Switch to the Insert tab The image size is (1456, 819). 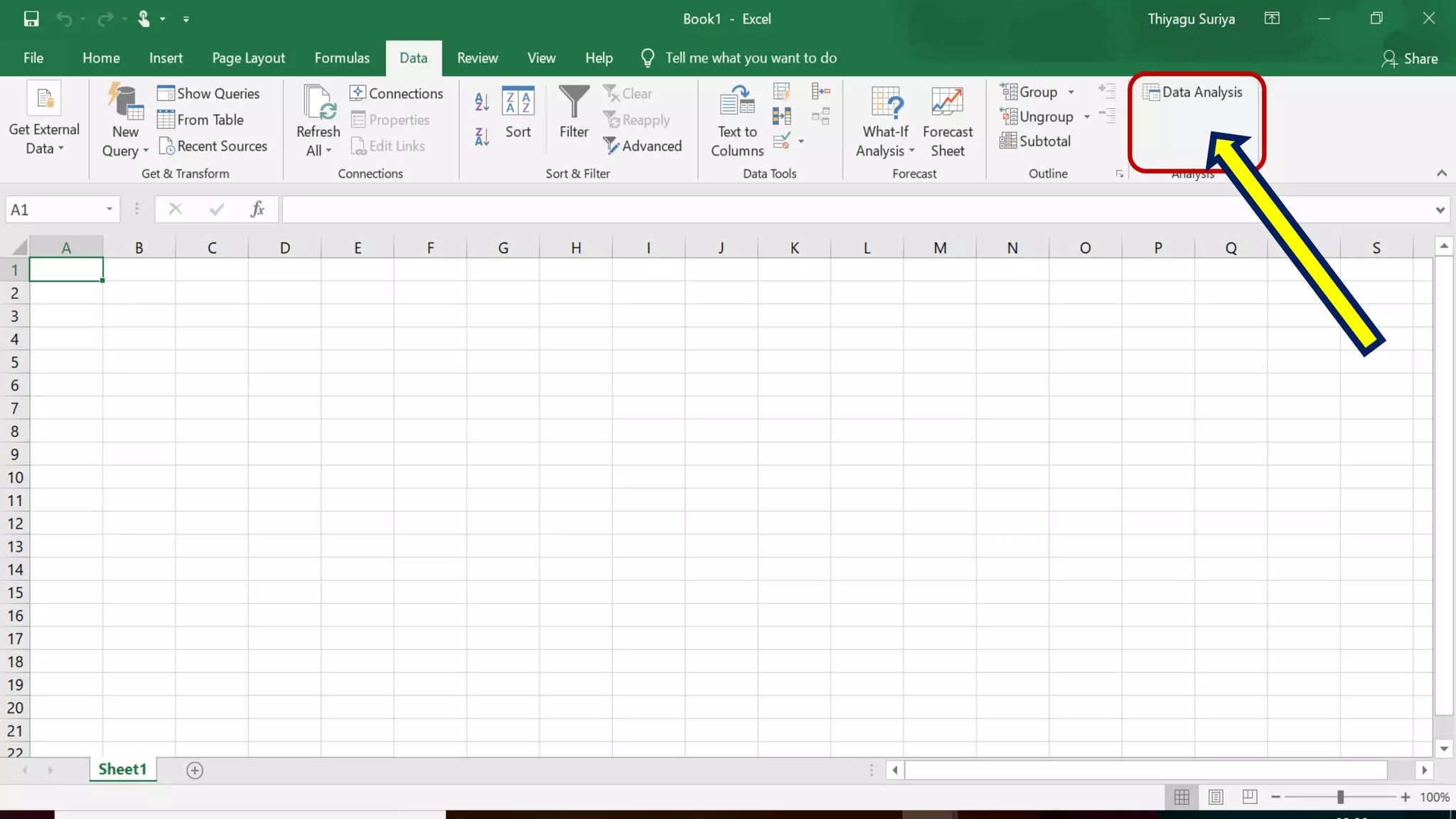pyautogui.click(x=166, y=58)
